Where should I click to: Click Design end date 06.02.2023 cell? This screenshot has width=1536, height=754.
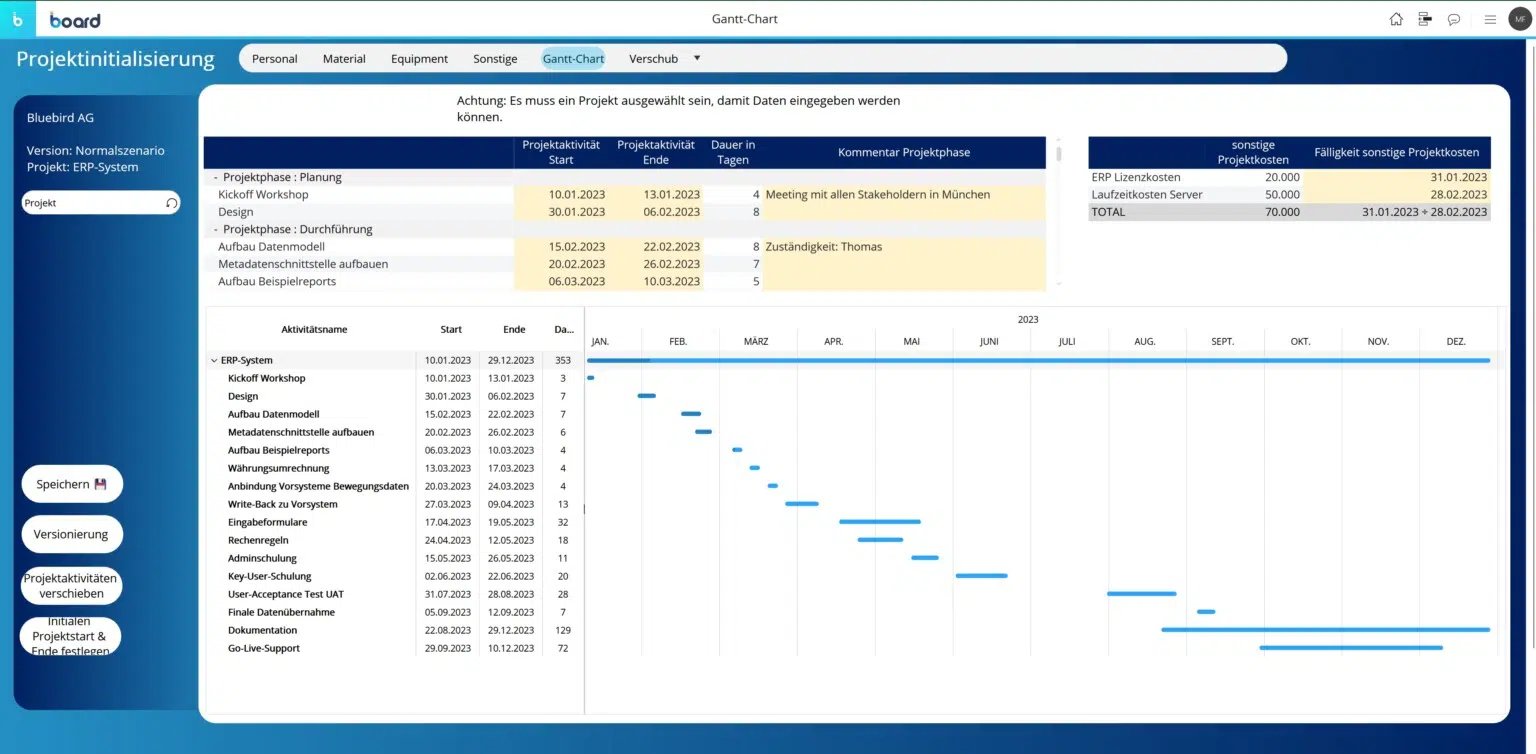click(x=657, y=212)
